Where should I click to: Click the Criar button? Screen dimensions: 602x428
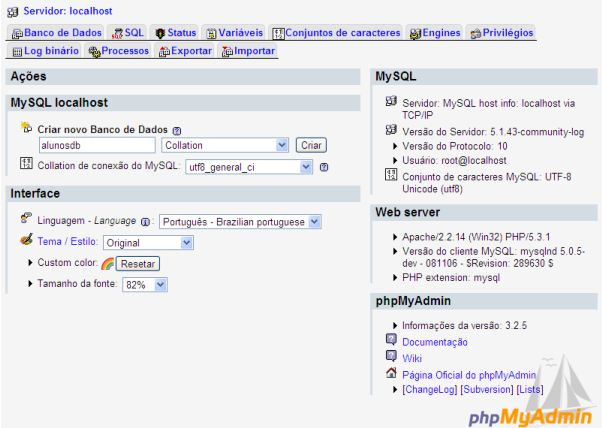(311, 145)
